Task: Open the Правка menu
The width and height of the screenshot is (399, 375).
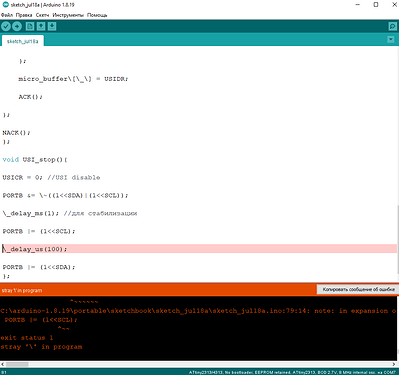Action: point(24,15)
